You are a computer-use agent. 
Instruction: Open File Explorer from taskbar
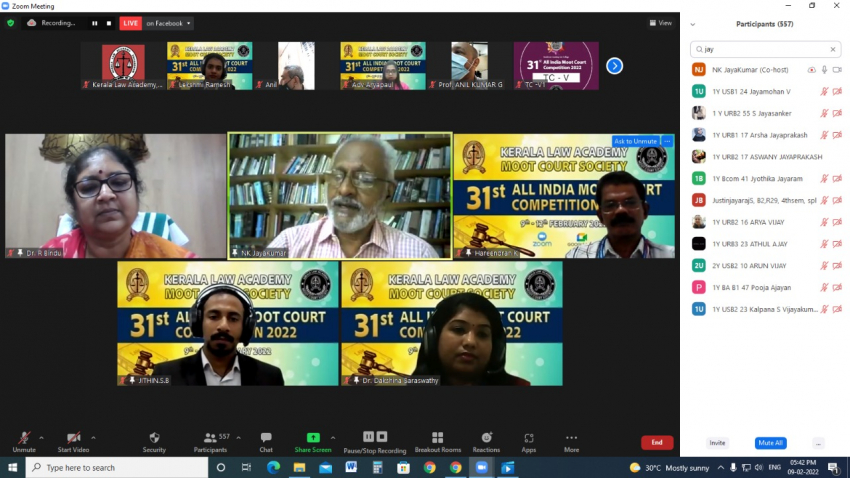coord(299,467)
